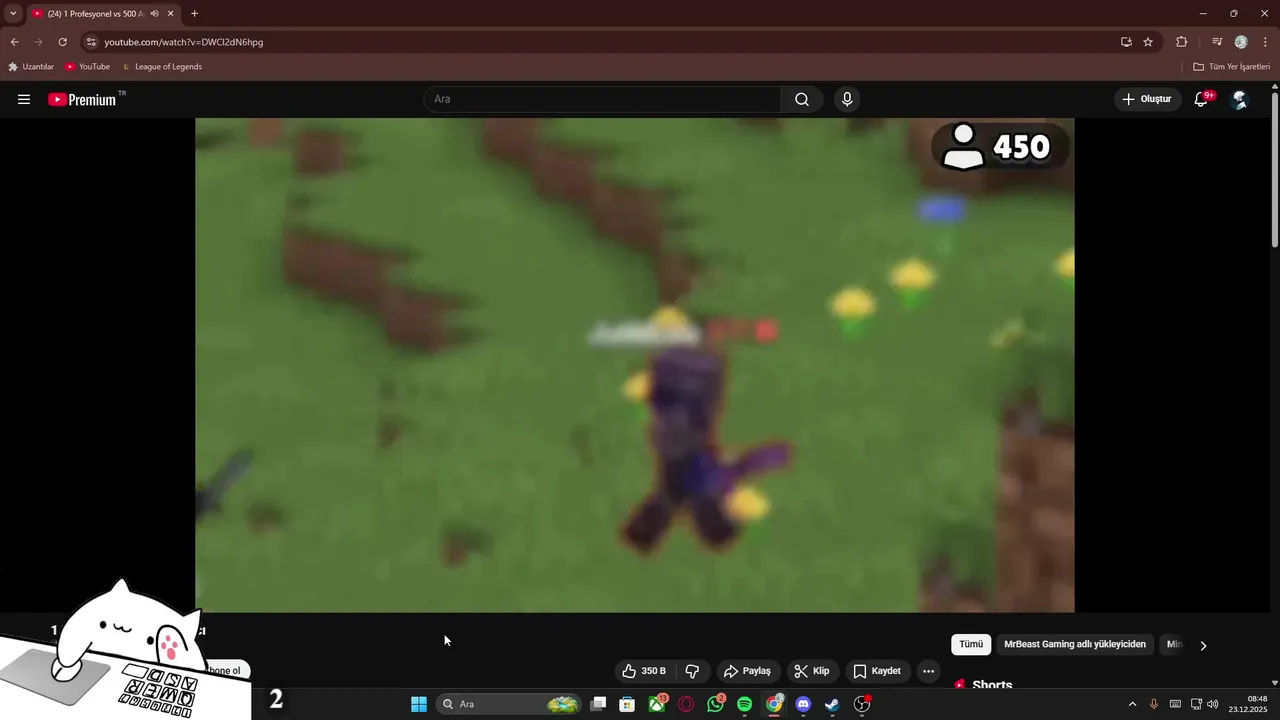Show more filter chips with right arrow

(1203, 645)
